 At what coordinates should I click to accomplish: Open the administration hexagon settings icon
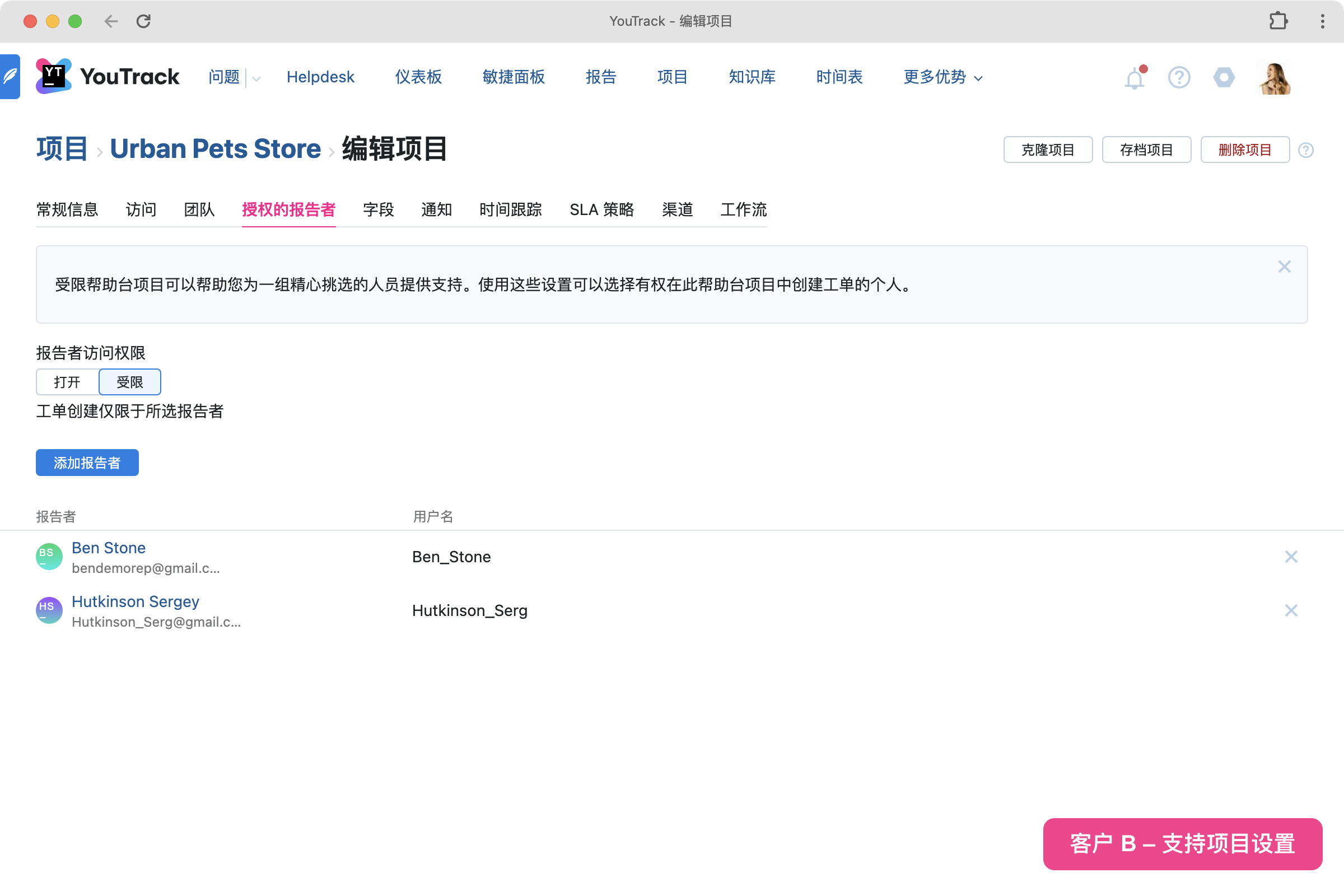(x=1224, y=77)
